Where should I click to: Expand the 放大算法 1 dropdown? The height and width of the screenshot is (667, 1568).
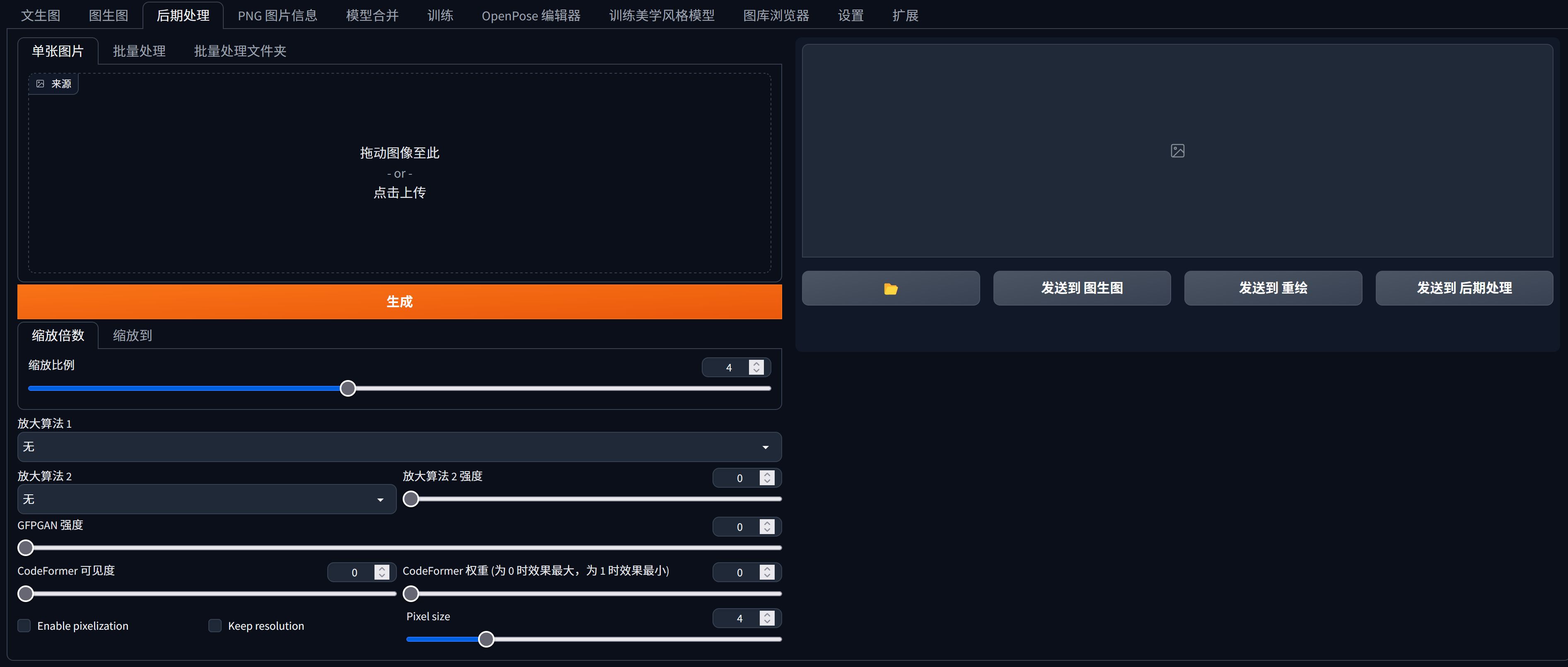[x=399, y=447]
